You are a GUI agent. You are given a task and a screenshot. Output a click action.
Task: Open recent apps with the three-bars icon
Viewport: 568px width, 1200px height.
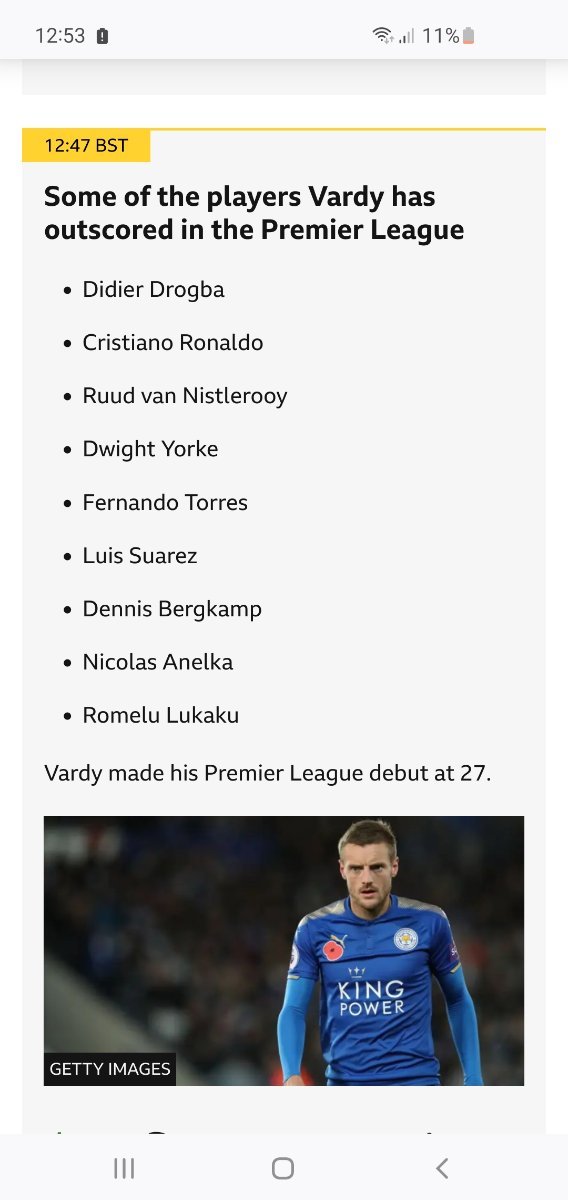point(124,1168)
